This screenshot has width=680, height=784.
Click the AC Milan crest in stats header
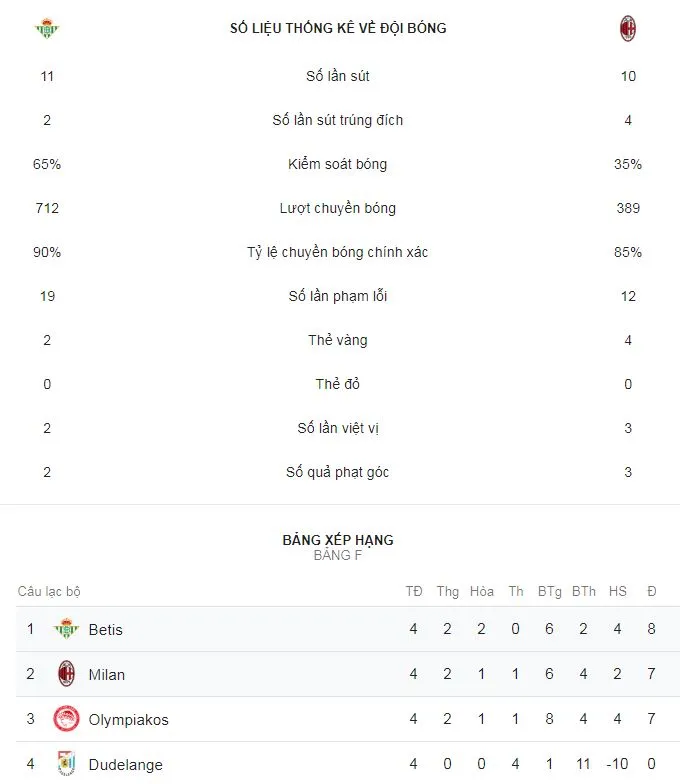pos(628,29)
